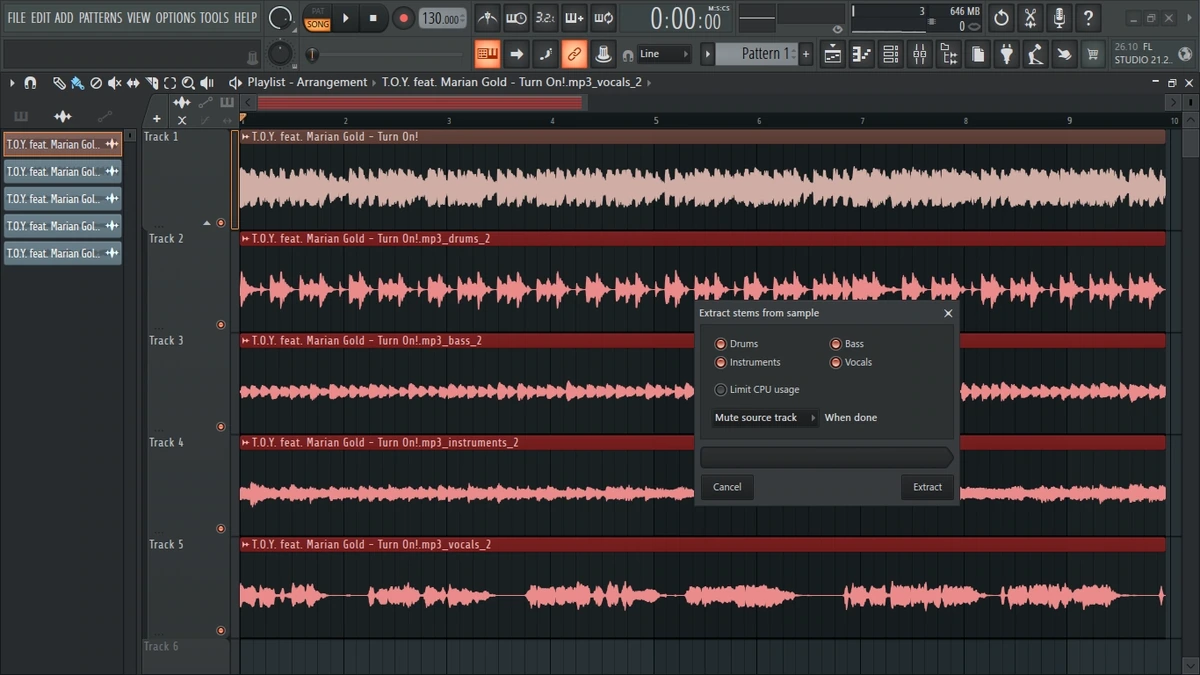Select the paint brush tool
Image resolution: width=1200 pixels, height=675 pixels.
pos(77,83)
